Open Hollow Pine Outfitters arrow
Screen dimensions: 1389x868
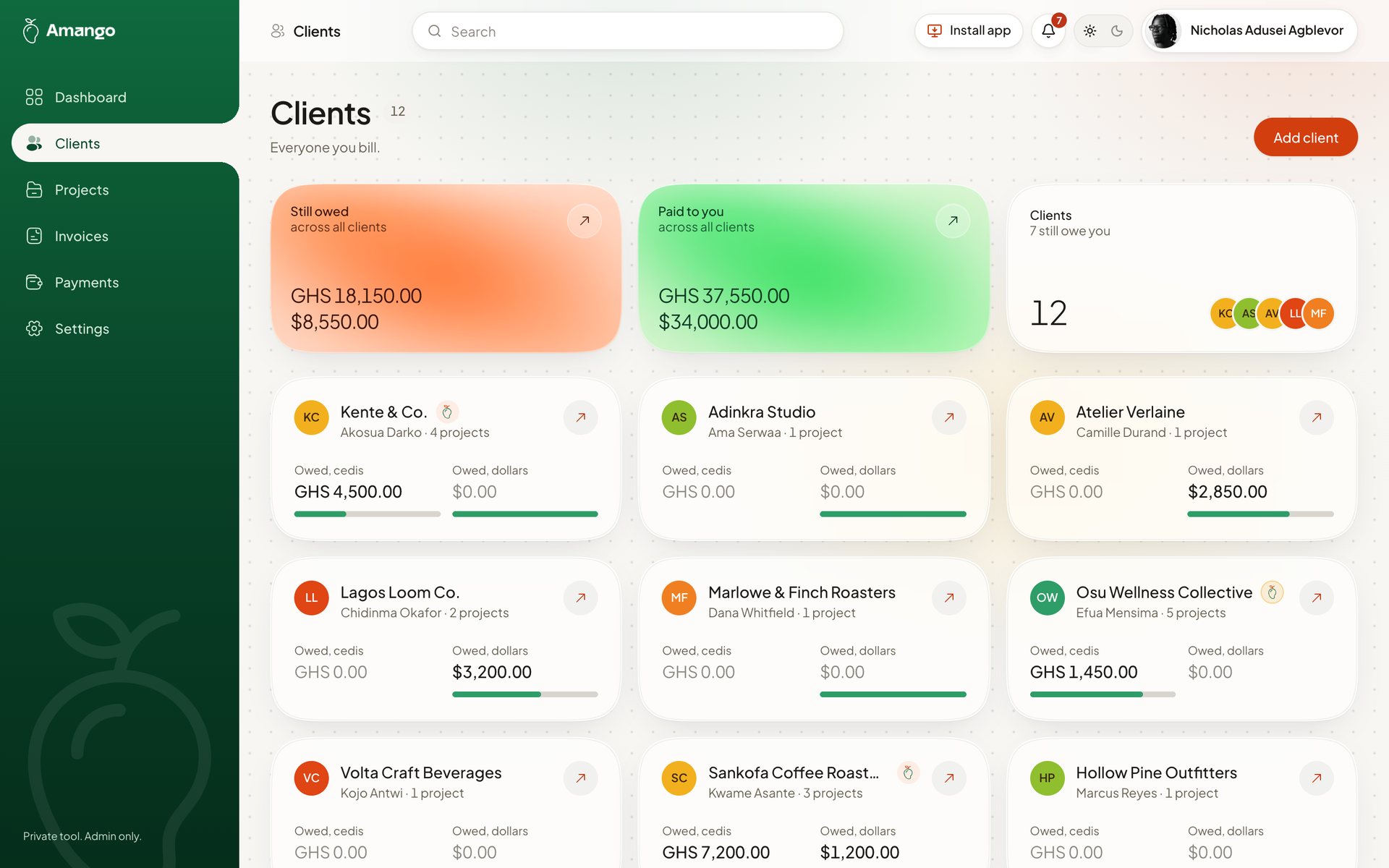coord(1317,778)
